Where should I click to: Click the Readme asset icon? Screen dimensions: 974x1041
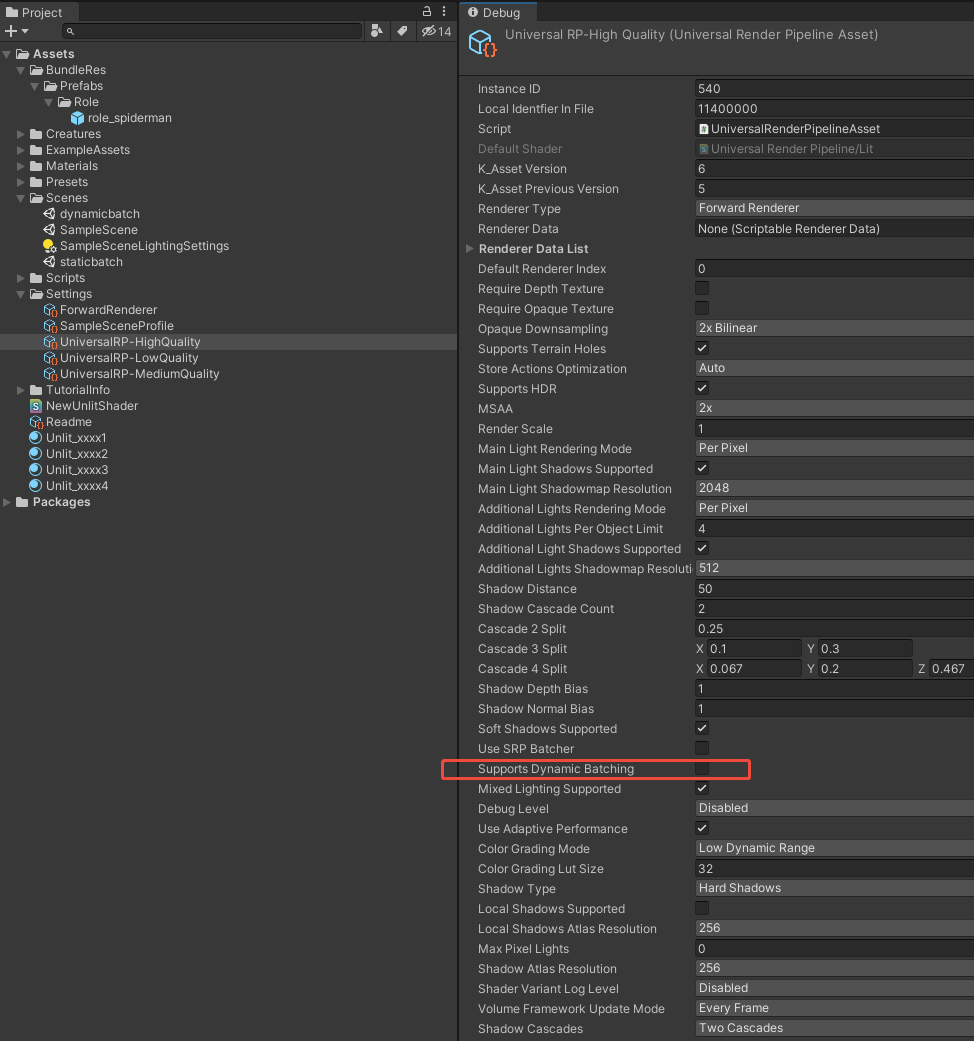pos(36,422)
